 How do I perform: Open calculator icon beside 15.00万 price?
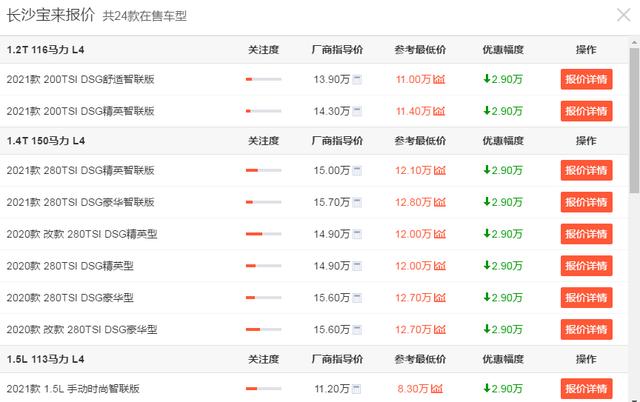coord(357,171)
